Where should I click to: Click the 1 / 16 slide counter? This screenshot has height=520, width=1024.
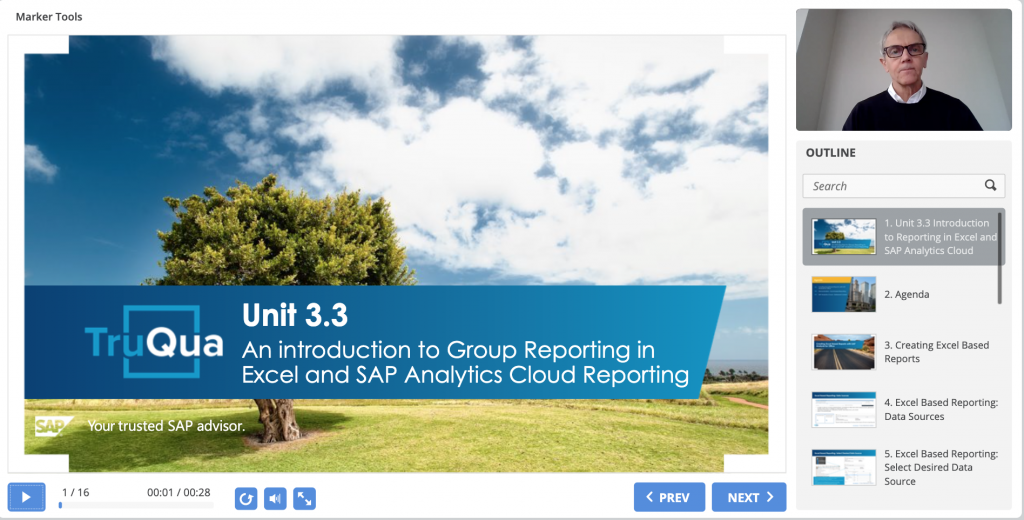pyautogui.click(x=76, y=492)
